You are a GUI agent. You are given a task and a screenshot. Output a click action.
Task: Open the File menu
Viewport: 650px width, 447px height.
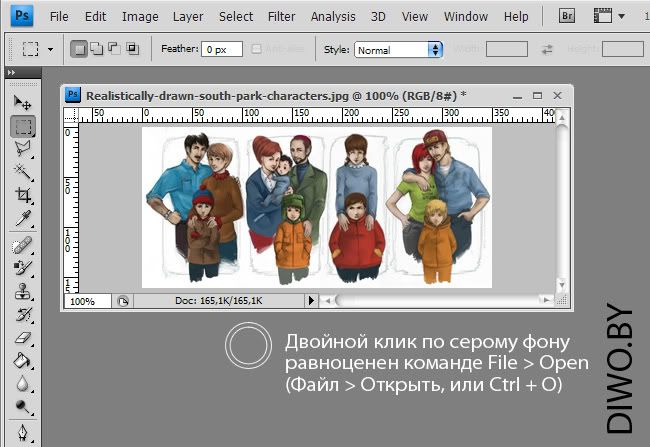tap(59, 17)
